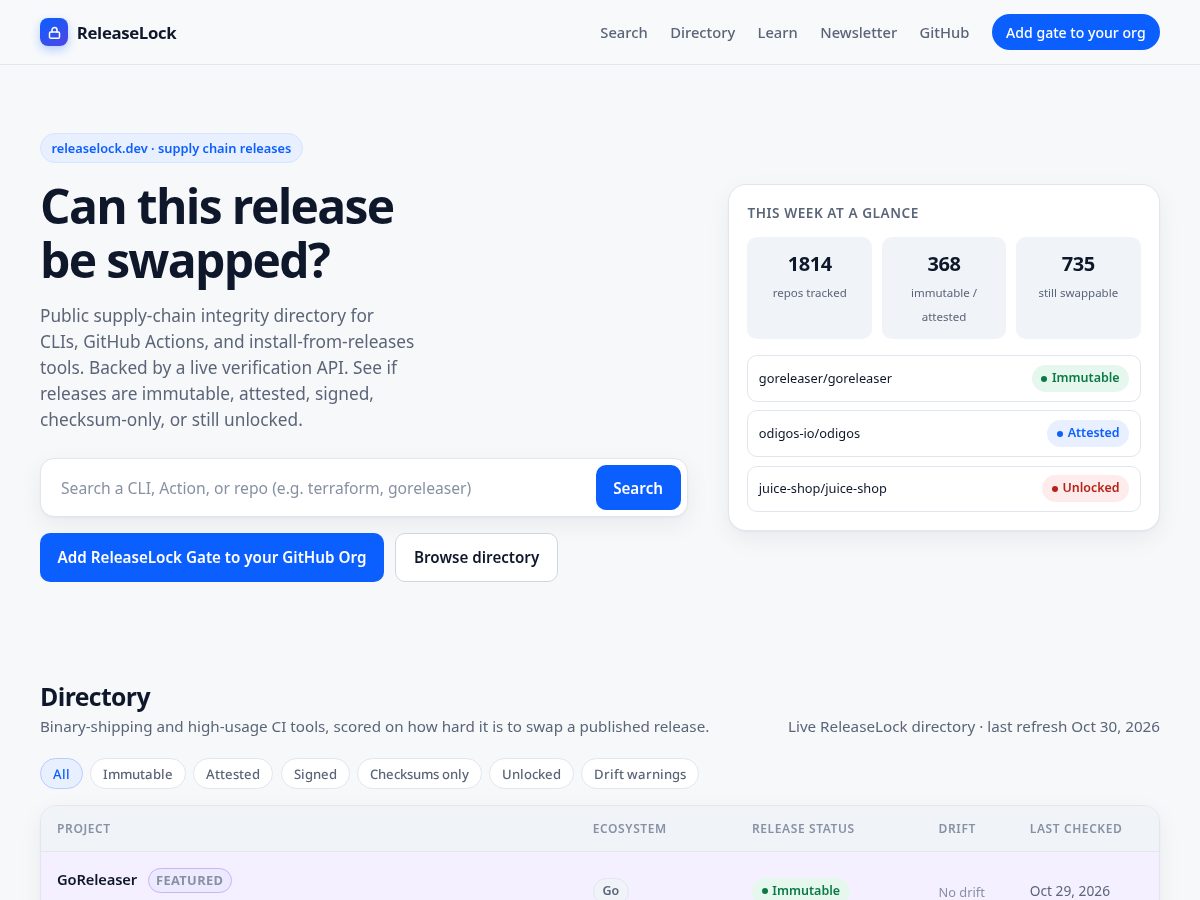This screenshot has height=900, width=1200.
Task: Select the All filter chip
Action: tap(61, 774)
